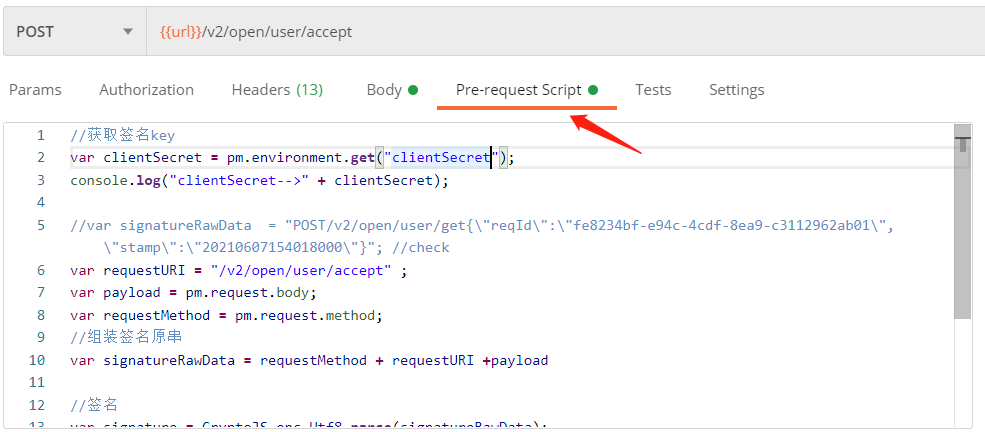Switch to the Tests tab
The height and width of the screenshot is (432, 985).
coord(653,90)
